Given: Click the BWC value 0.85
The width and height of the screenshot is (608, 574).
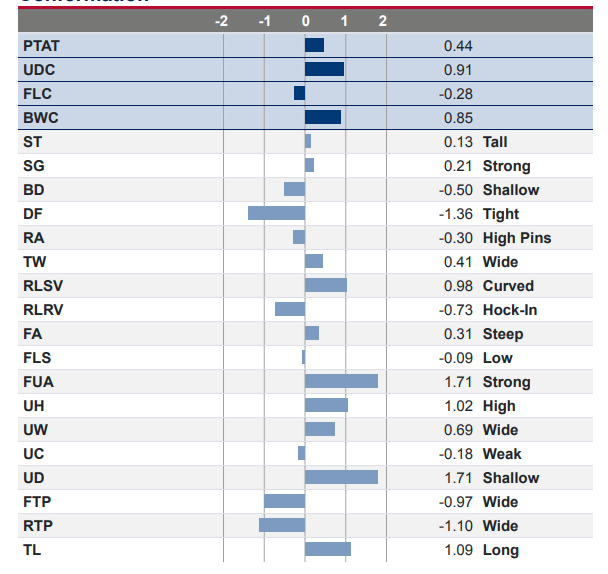Looking at the screenshot, I should click(458, 118).
